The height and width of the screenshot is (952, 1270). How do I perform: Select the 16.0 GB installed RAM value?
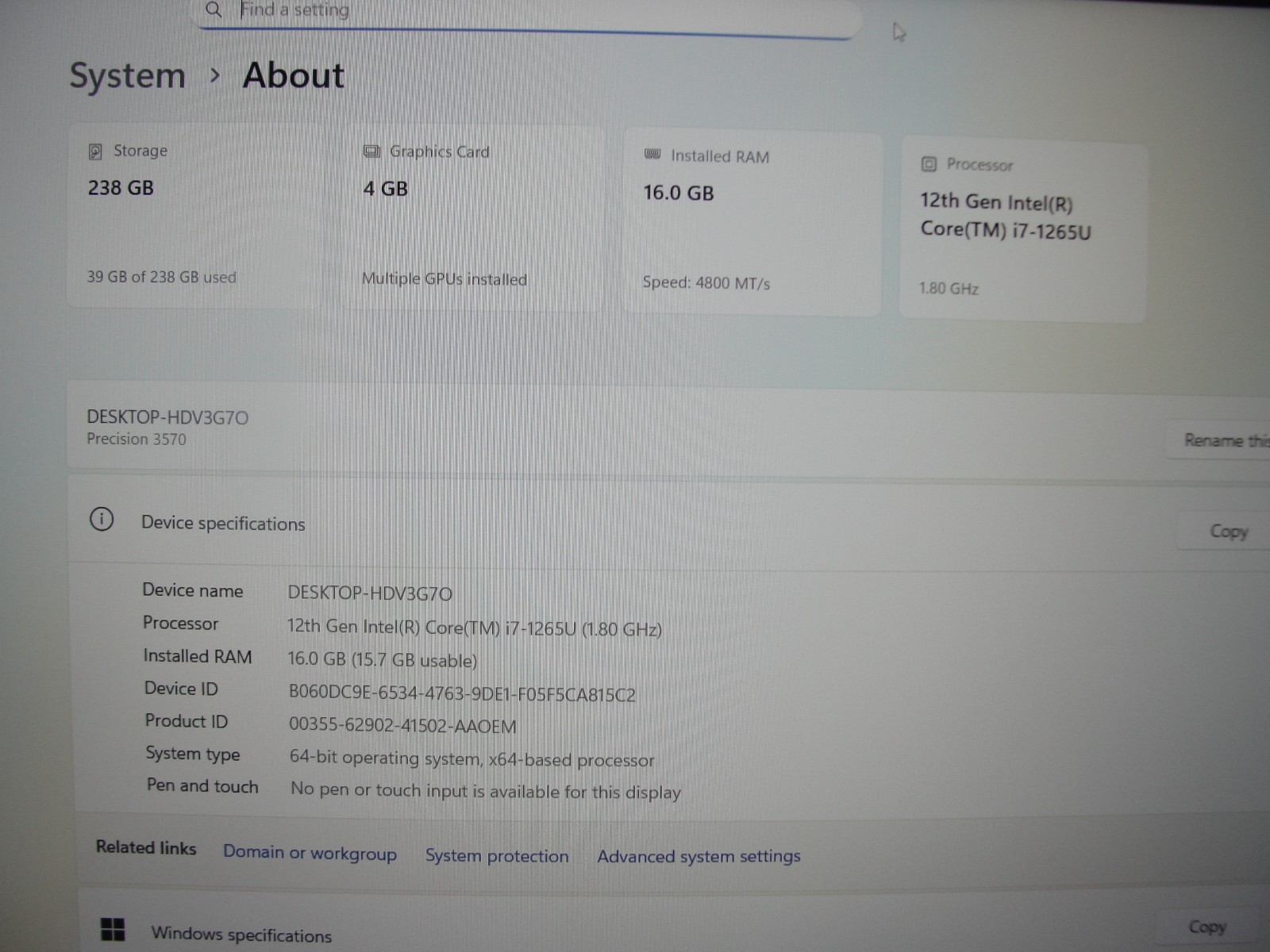point(679,193)
